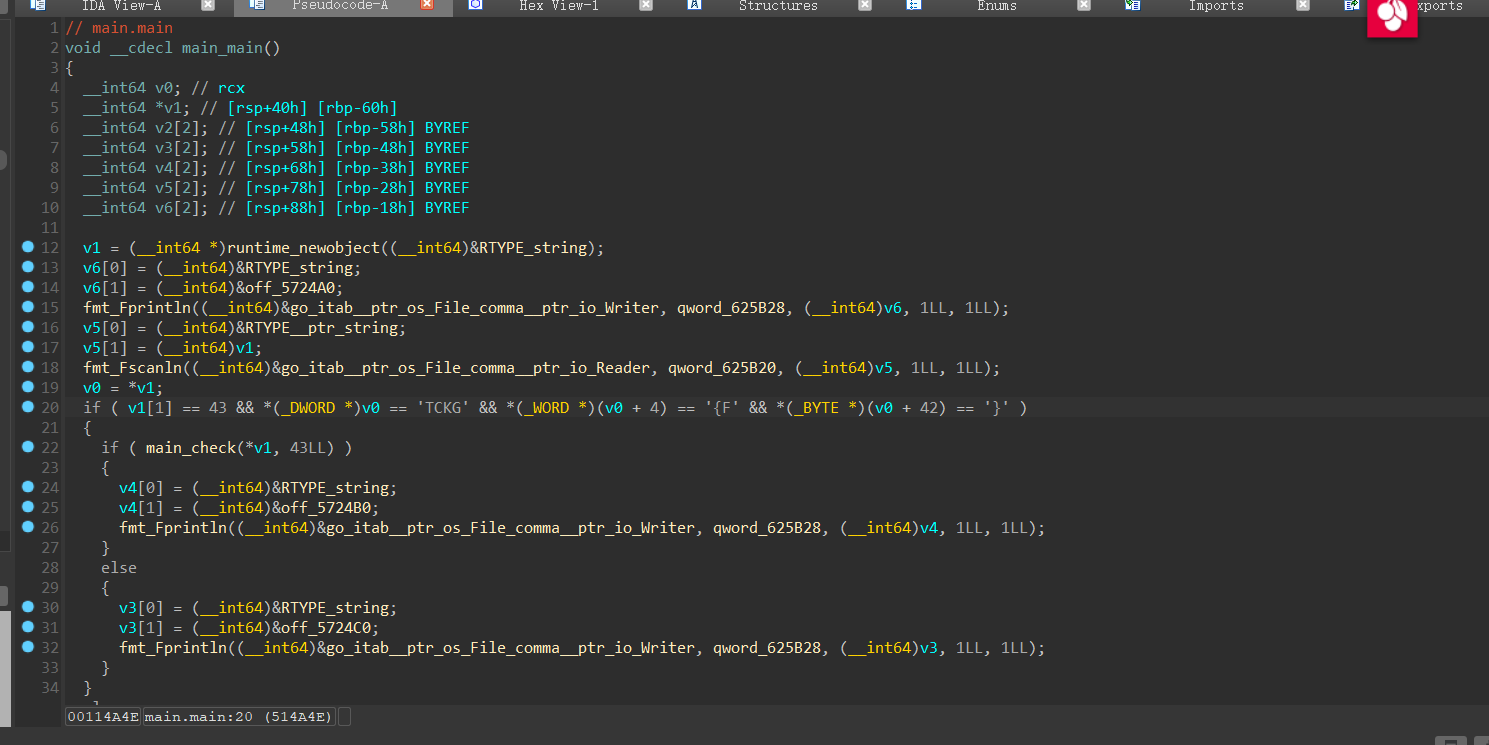Click the red overlay app icon top right

point(1392,18)
